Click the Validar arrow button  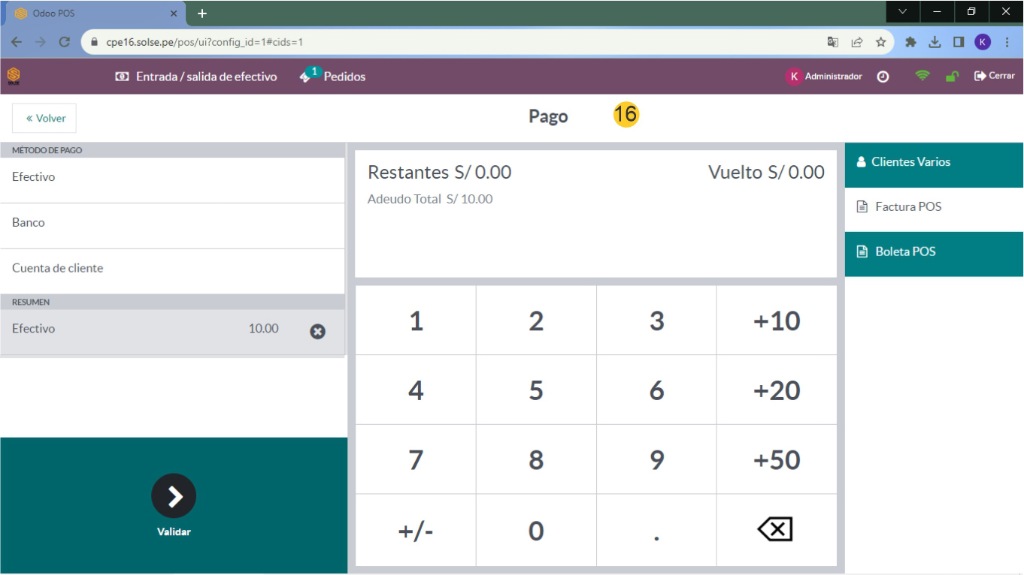tap(173, 496)
